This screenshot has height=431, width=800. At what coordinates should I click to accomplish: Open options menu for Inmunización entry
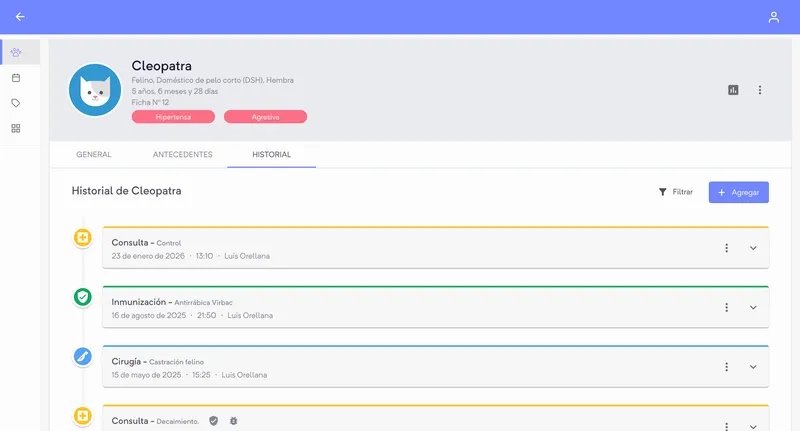pos(727,308)
